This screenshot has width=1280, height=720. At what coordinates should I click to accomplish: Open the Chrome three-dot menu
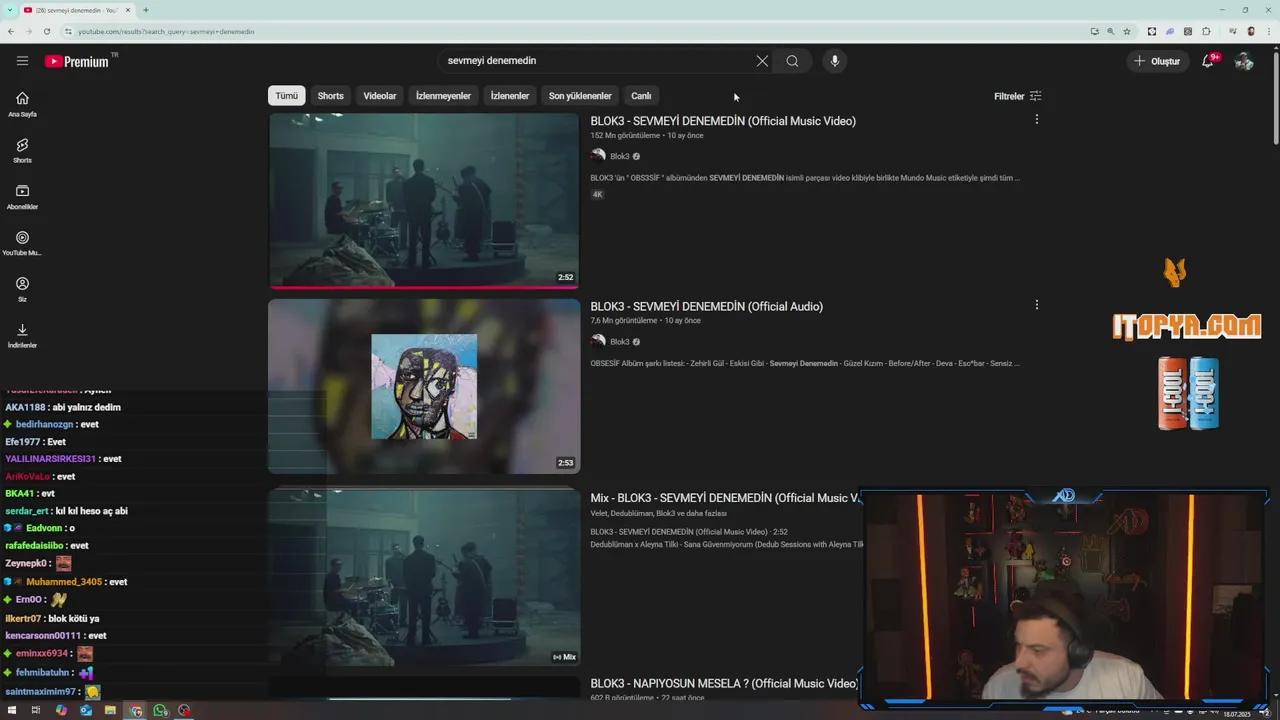coord(1269,31)
